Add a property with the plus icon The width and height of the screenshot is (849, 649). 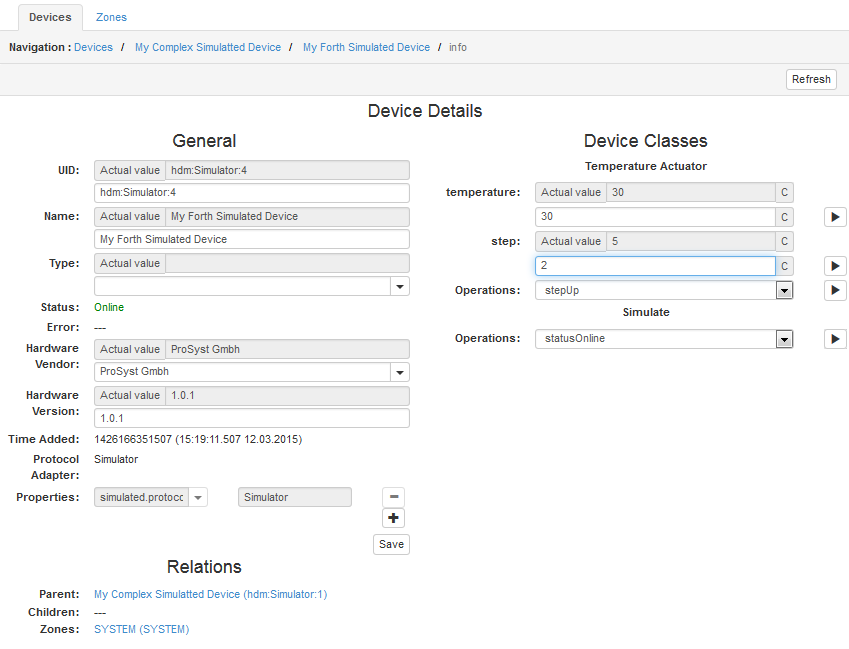coord(394,518)
